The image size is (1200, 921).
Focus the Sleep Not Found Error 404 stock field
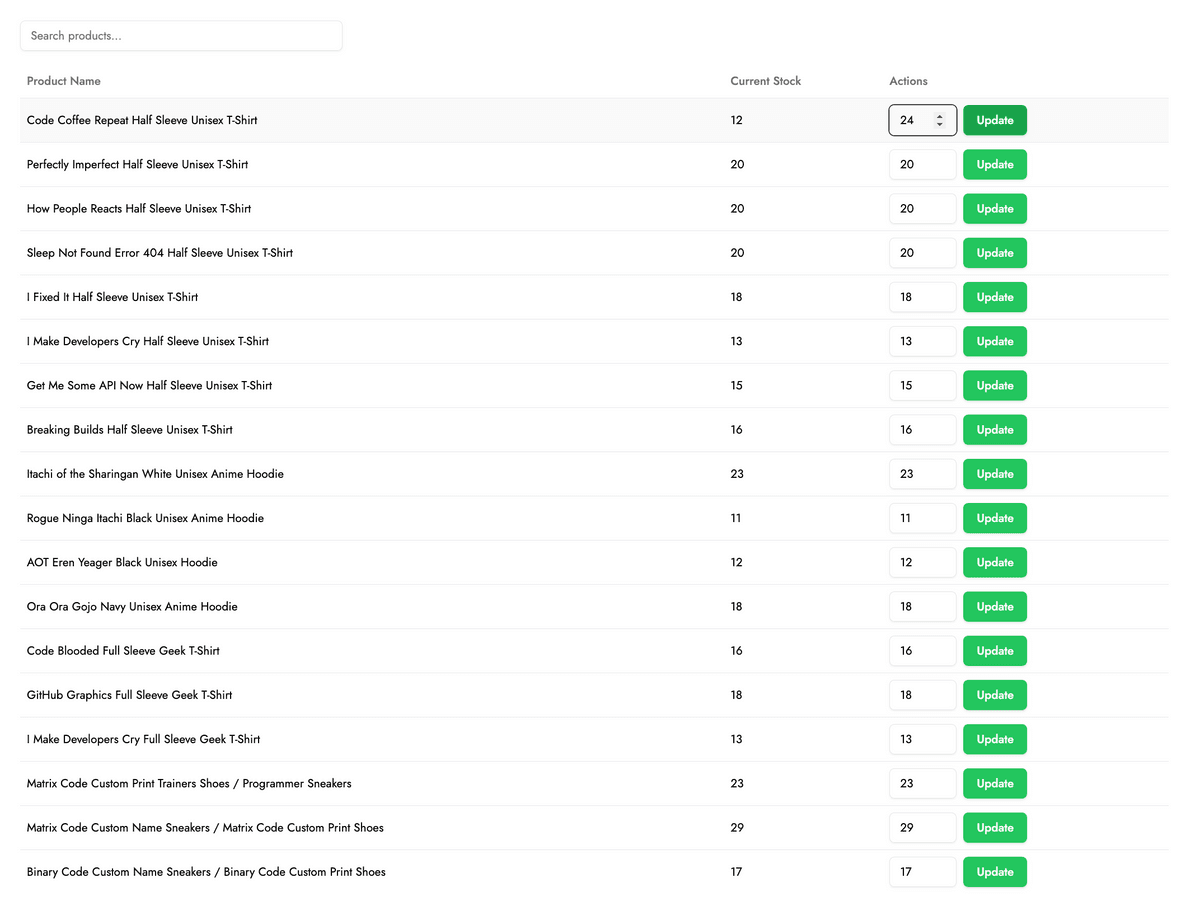(922, 253)
